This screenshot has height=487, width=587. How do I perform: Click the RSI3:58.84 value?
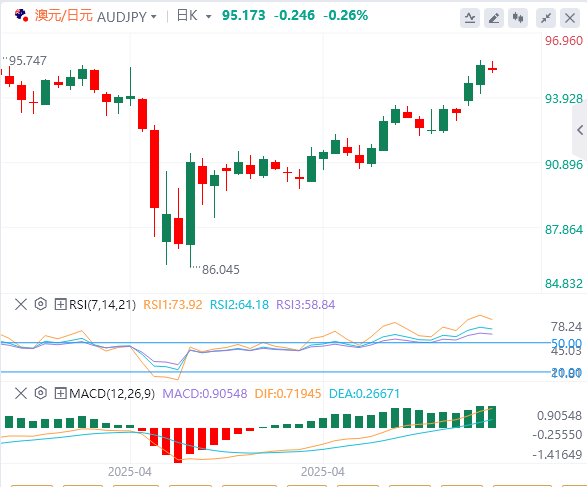[x=305, y=305]
